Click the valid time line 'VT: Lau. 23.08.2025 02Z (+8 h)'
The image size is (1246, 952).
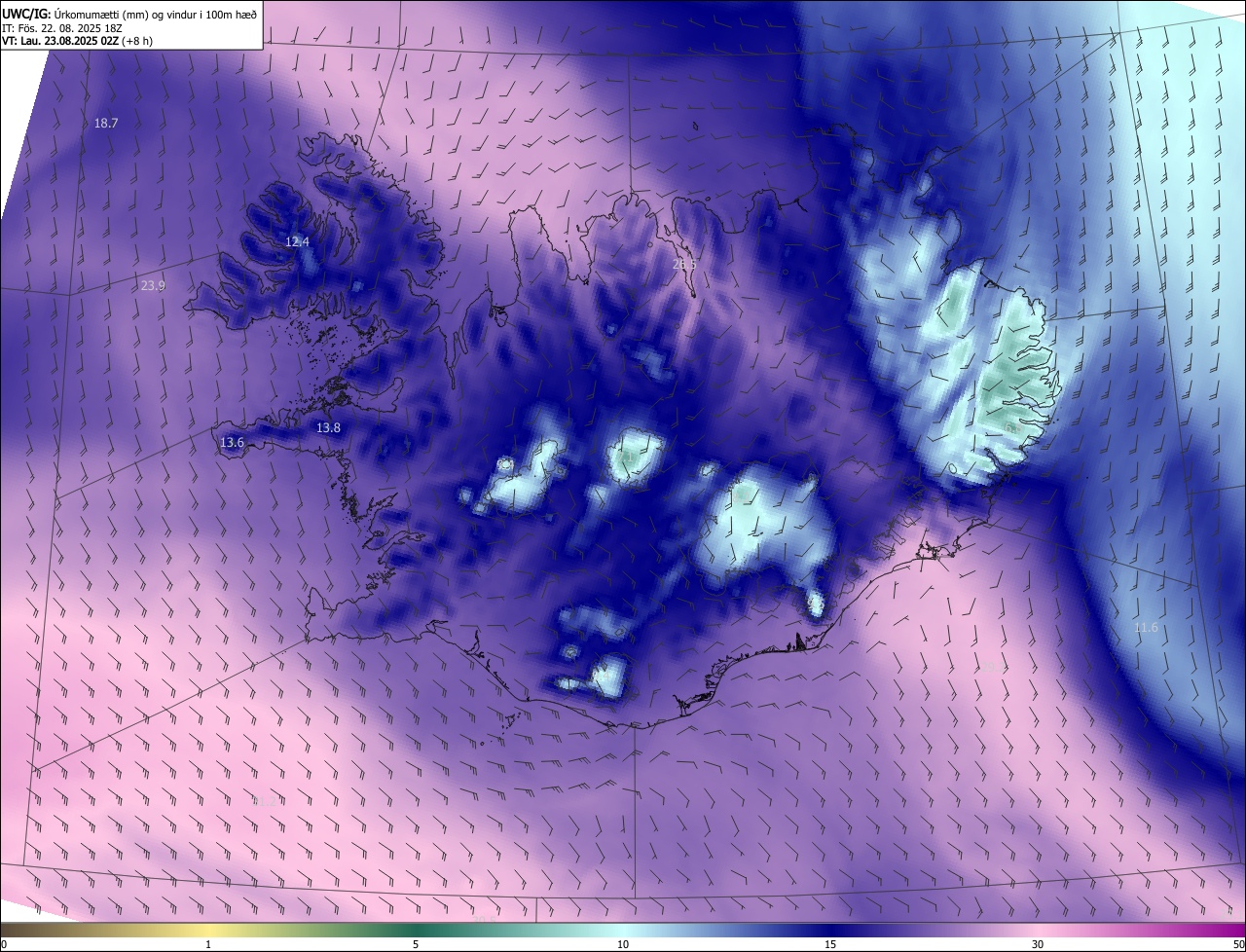pyautogui.click(x=77, y=41)
